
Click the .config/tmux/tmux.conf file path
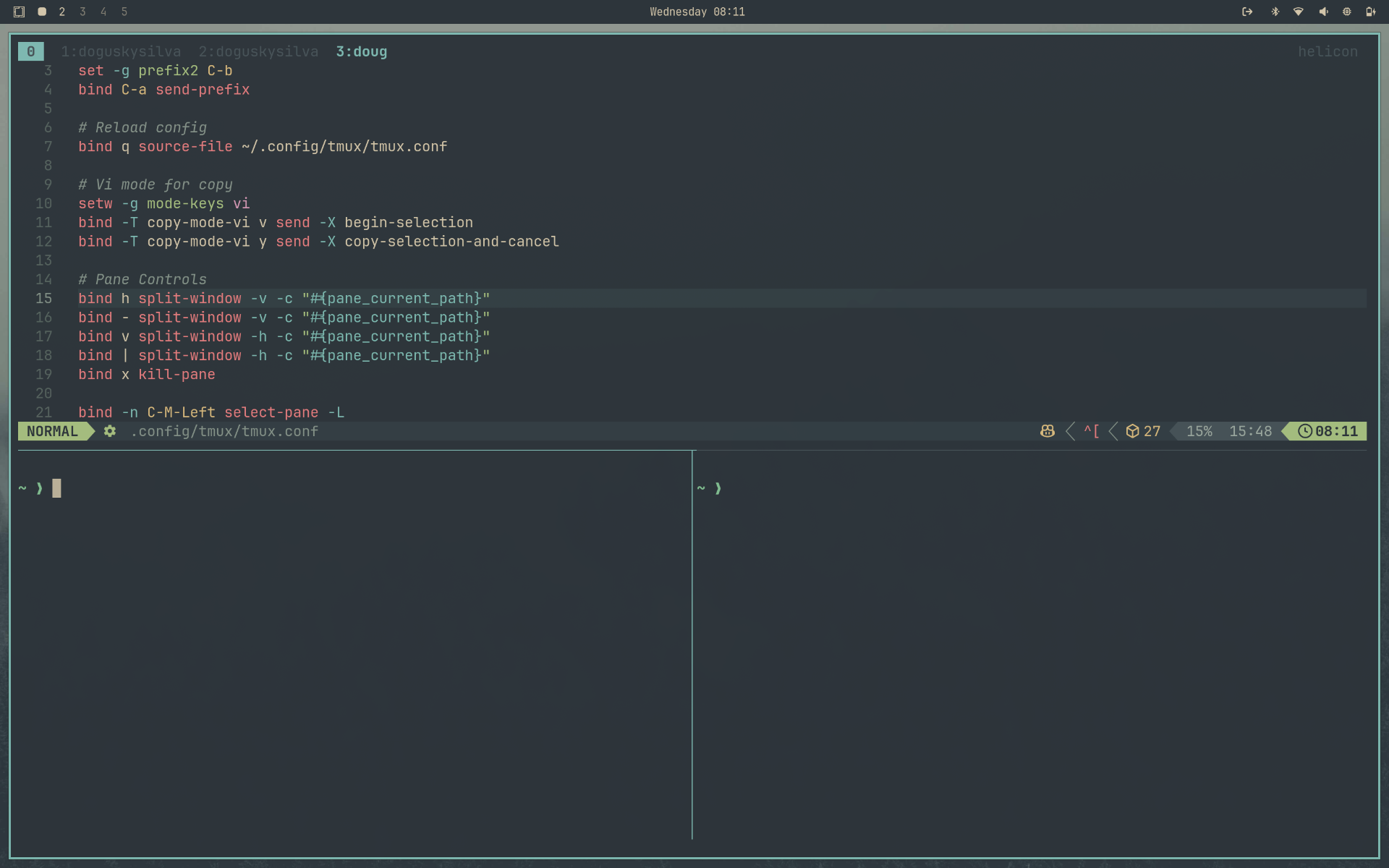224,431
